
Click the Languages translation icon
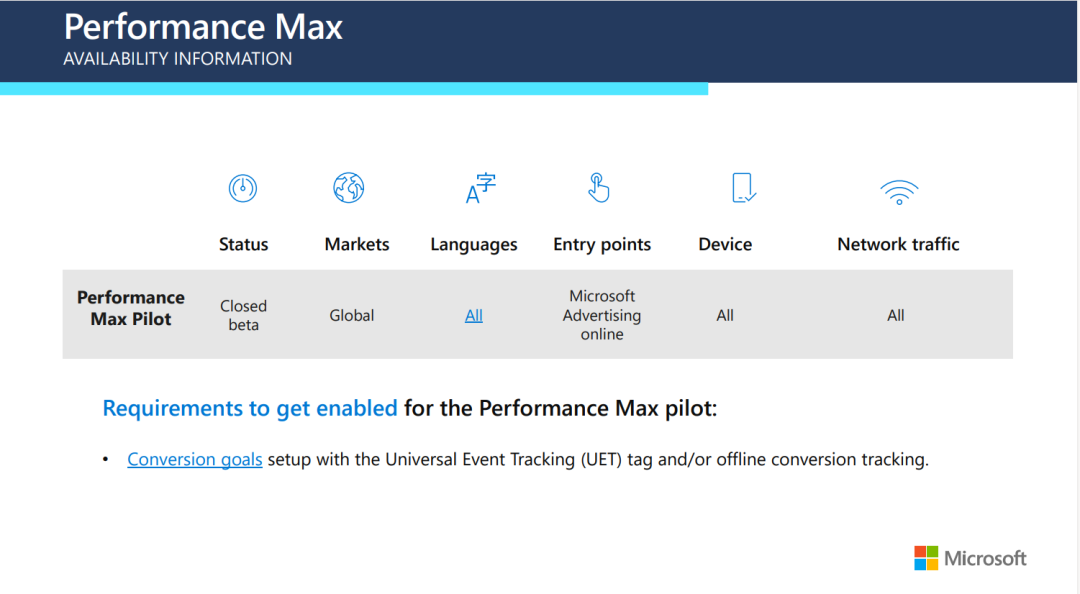480,188
